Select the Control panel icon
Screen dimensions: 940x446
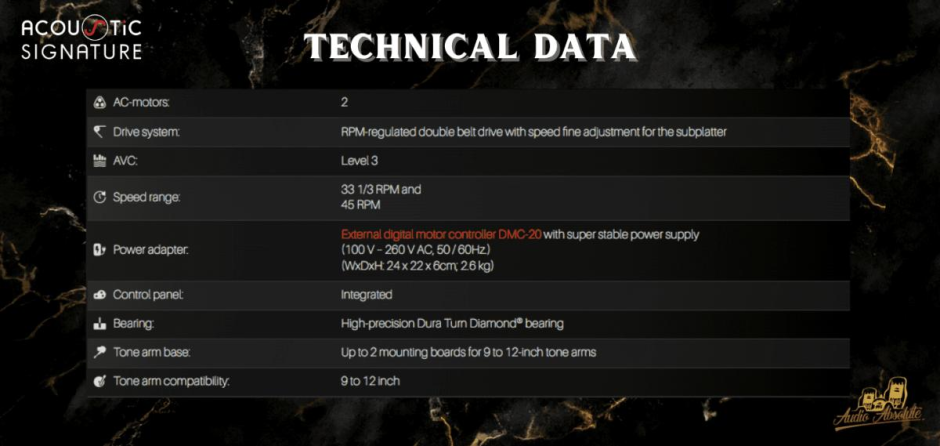click(x=99, y=295)
